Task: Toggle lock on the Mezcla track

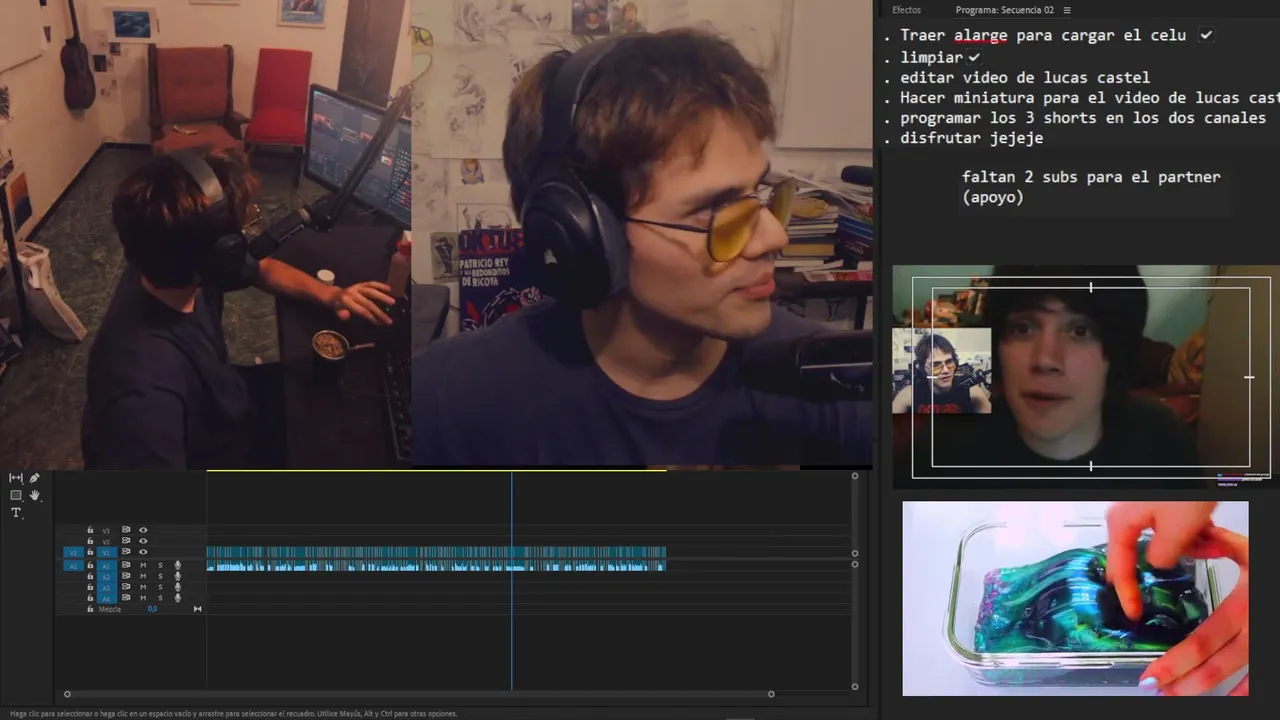Action: (90, 609)
